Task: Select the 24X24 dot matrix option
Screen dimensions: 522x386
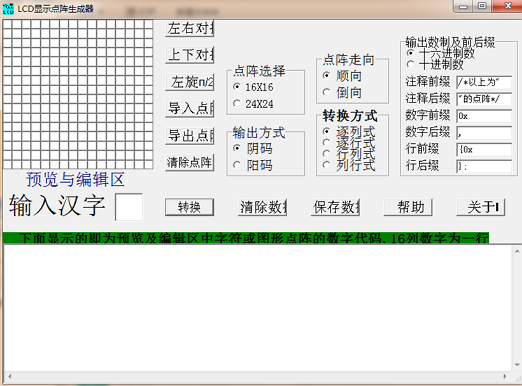Action: point(254,104)
